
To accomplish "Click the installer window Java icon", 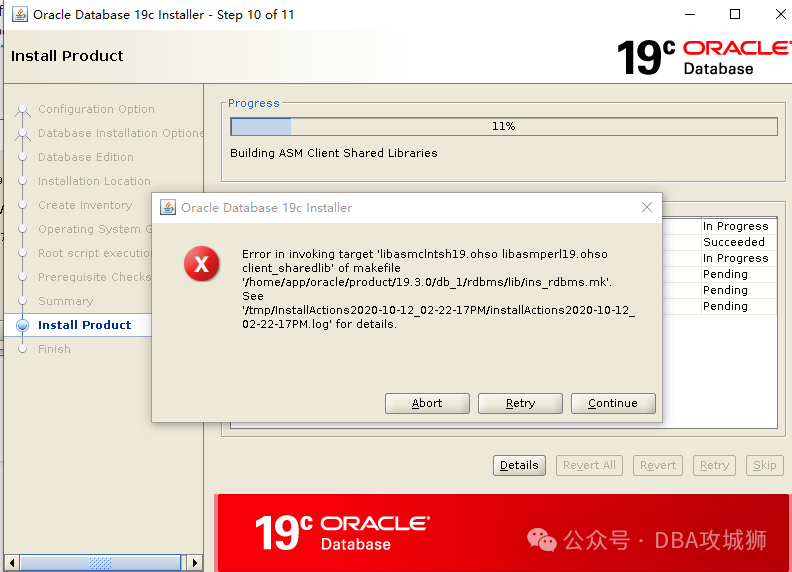I will pyautogui.click(x=20, y=14).
